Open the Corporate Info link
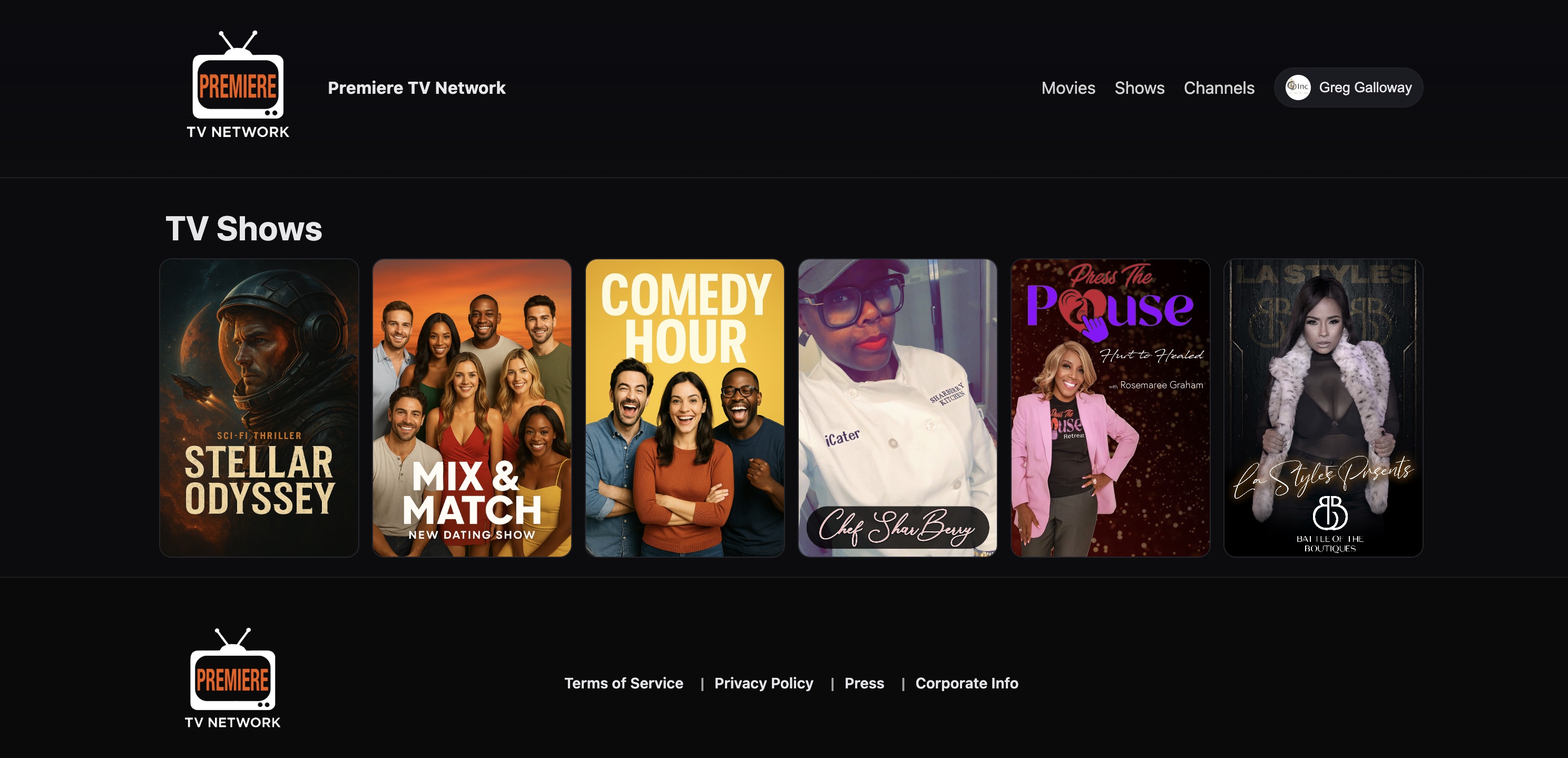 (x=966, y=683)
